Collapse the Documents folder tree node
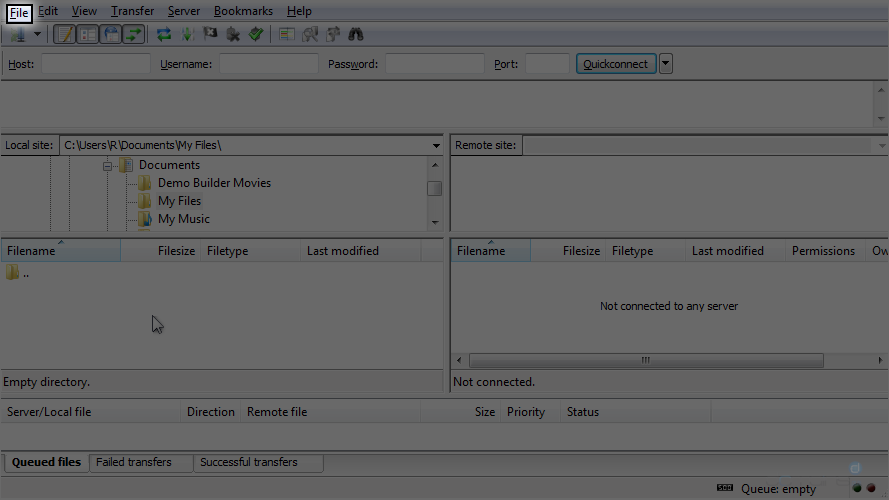Screen dimensions: 889x500 point(107,166)
